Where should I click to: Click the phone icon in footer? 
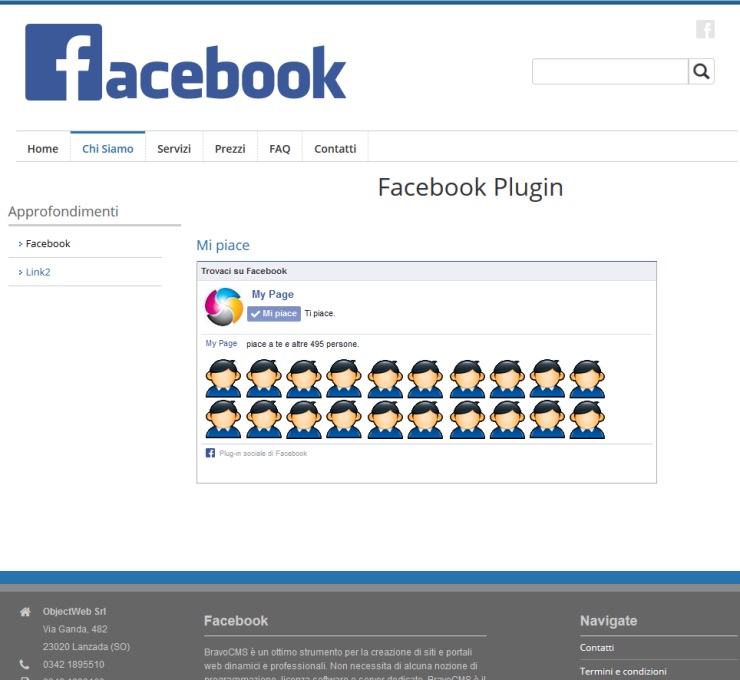coord(25,664)
